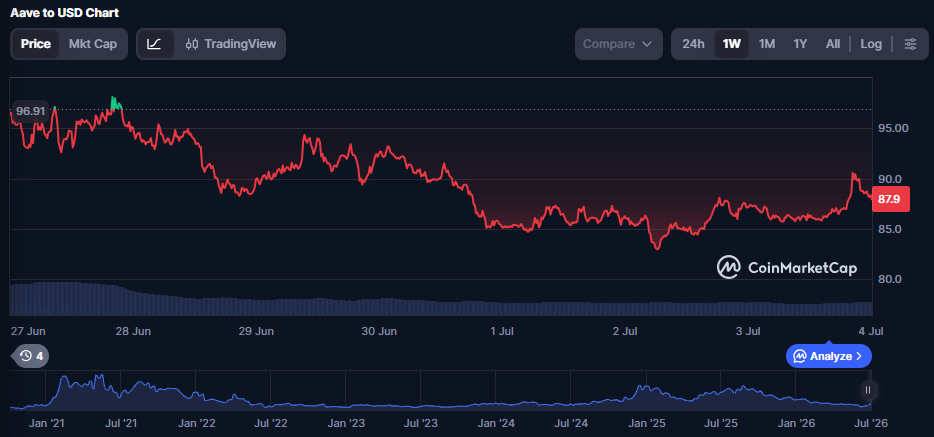Click the 30 Jun date label

click(x=379, y=331)
